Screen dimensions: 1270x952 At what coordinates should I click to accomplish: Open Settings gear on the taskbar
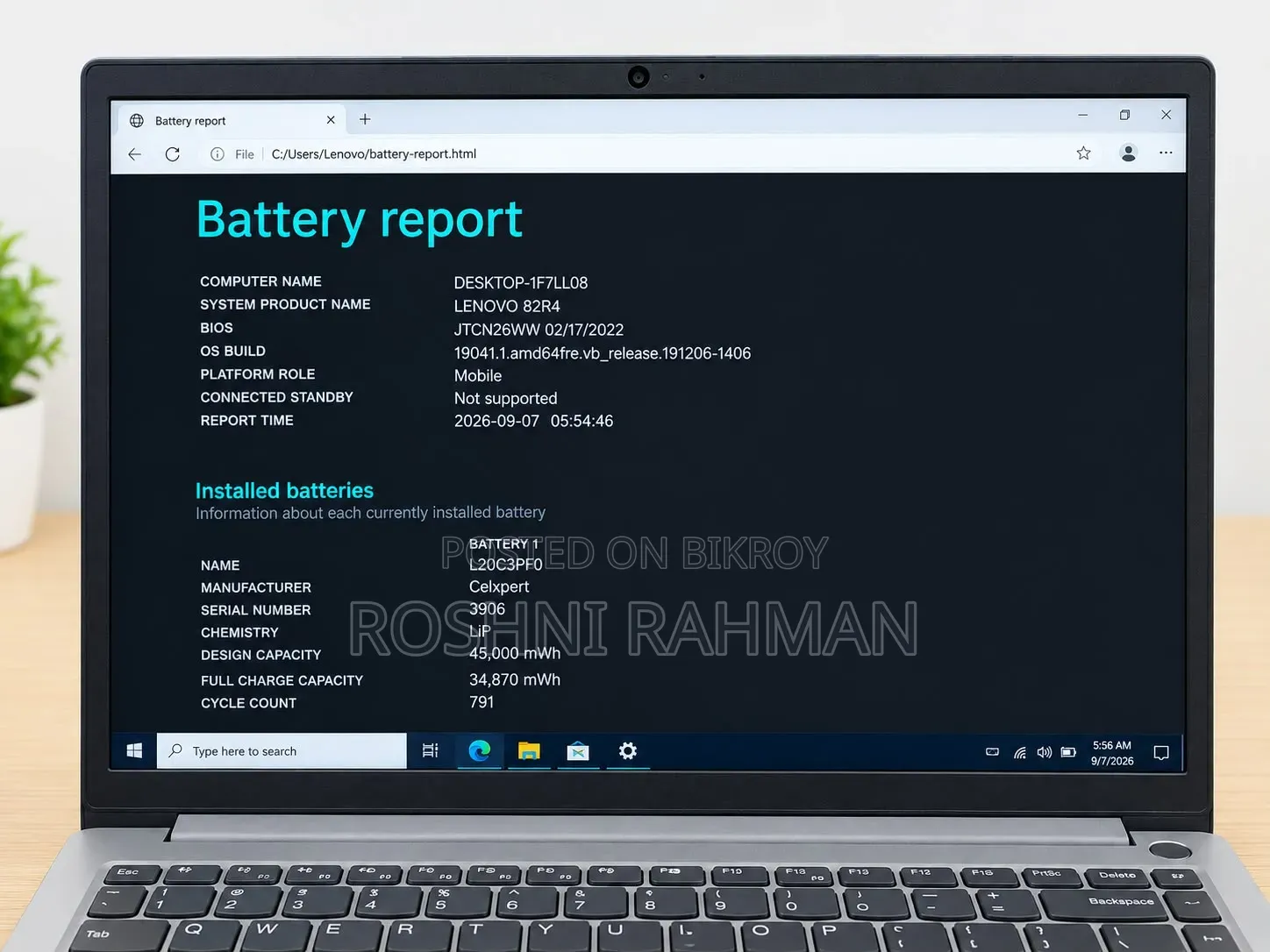628,751
